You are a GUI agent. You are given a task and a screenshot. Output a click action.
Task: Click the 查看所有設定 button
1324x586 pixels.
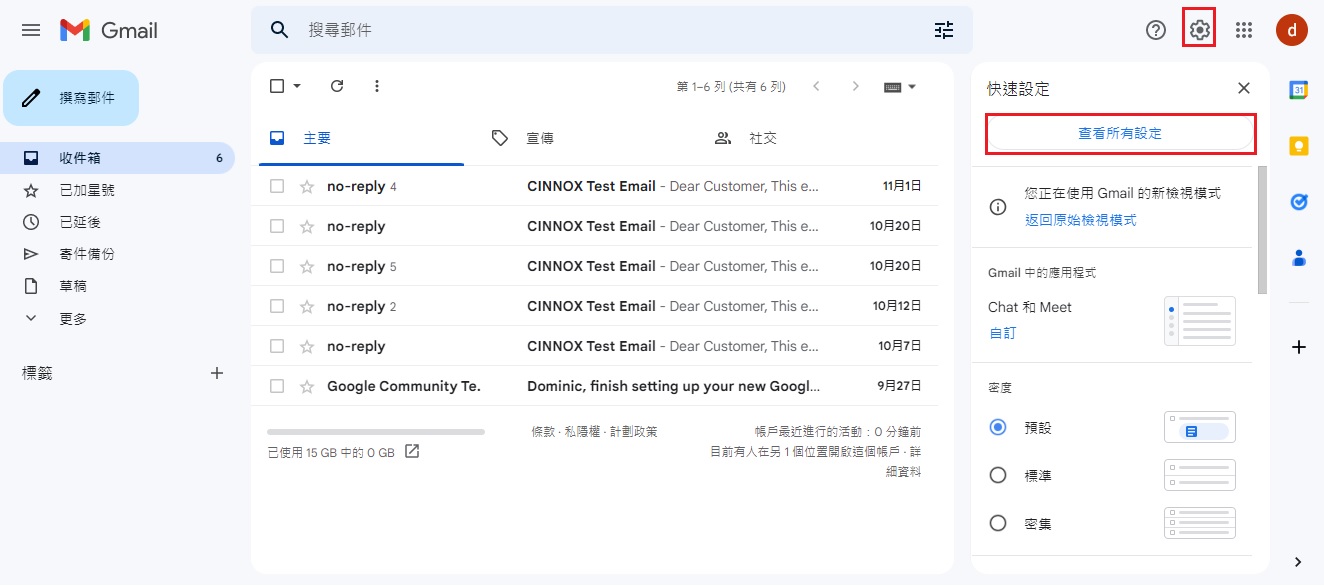pyautogui.click(x=1120, y=133)
